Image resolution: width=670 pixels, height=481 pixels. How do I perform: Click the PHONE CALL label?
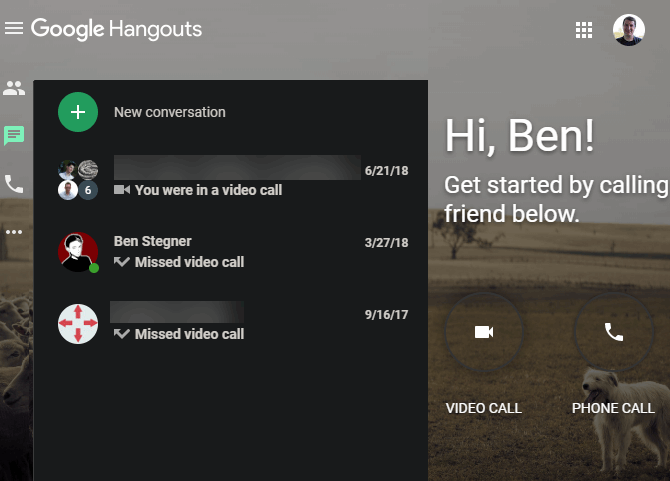613,408
